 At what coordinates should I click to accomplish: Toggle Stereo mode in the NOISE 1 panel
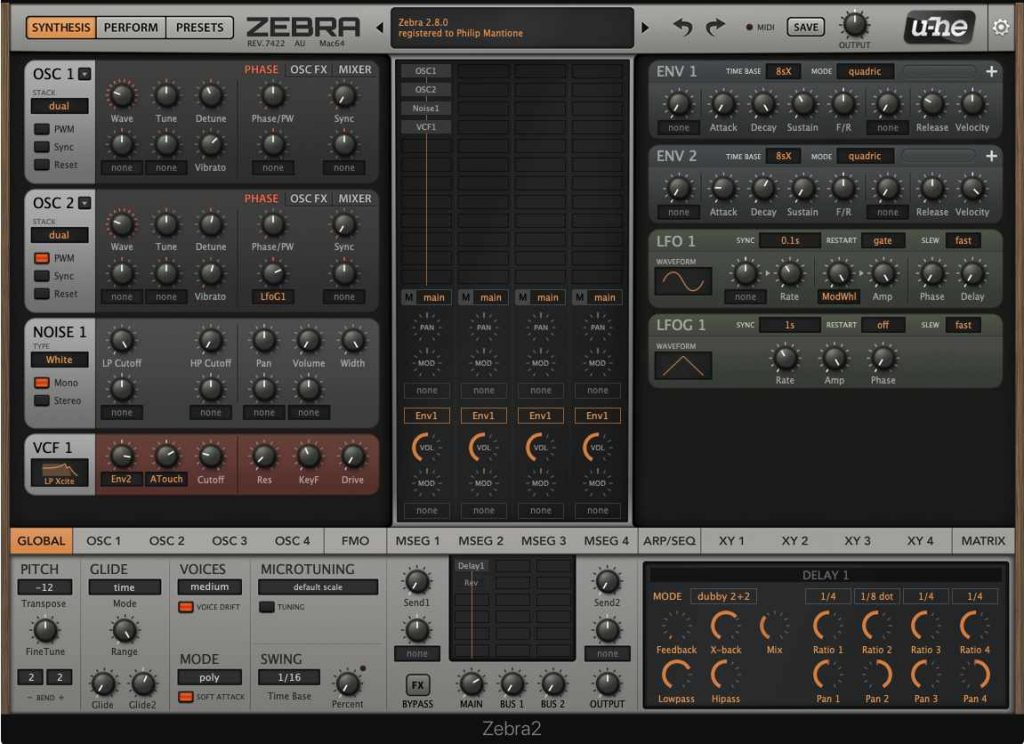tap(44, 402)
